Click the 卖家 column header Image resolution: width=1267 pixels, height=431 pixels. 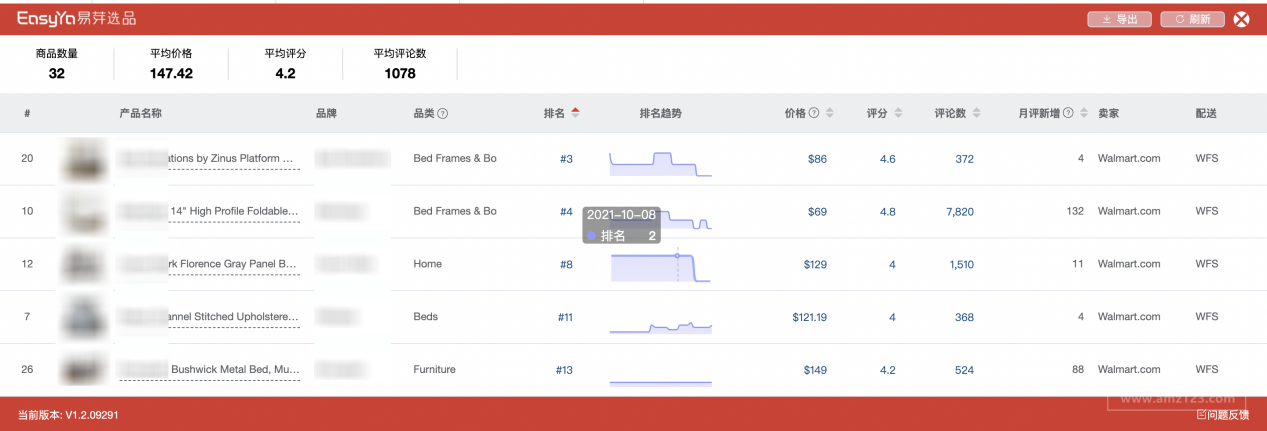click(x=1108, y=114)
